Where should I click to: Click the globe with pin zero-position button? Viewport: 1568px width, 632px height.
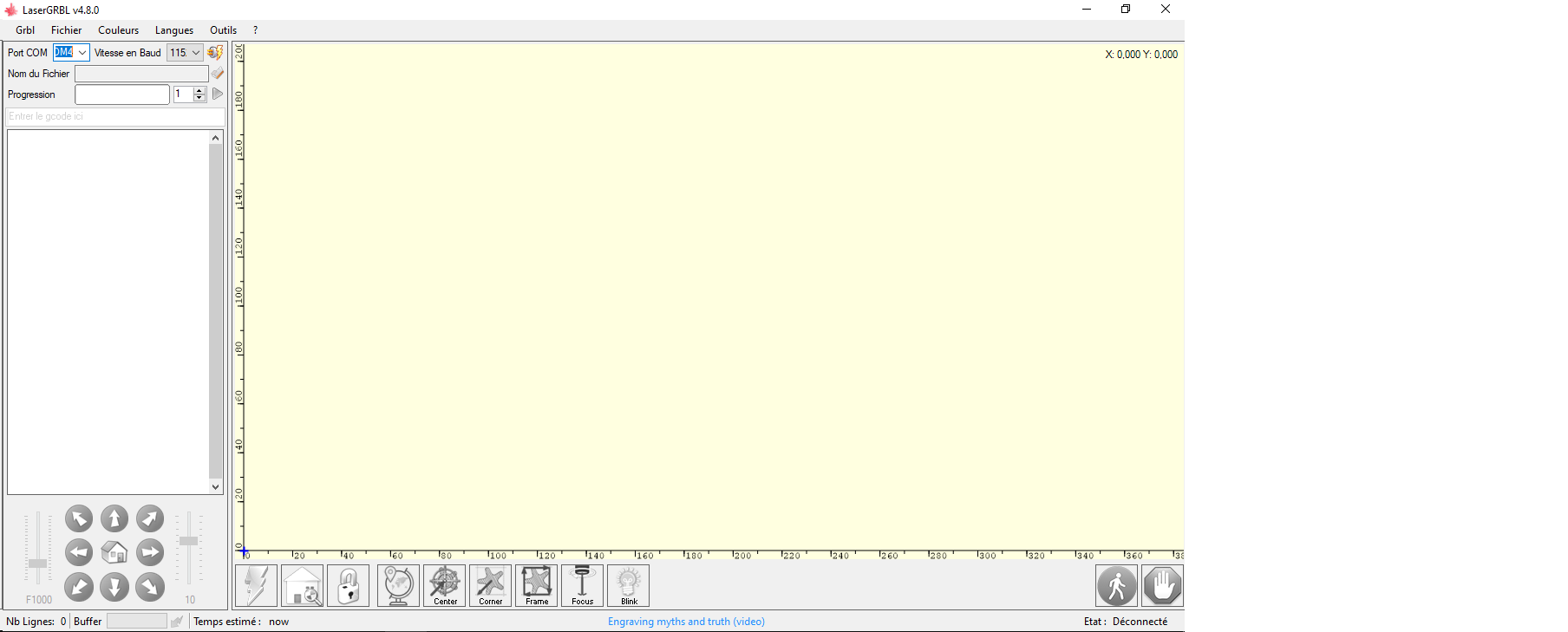click(x=399, y=586)
